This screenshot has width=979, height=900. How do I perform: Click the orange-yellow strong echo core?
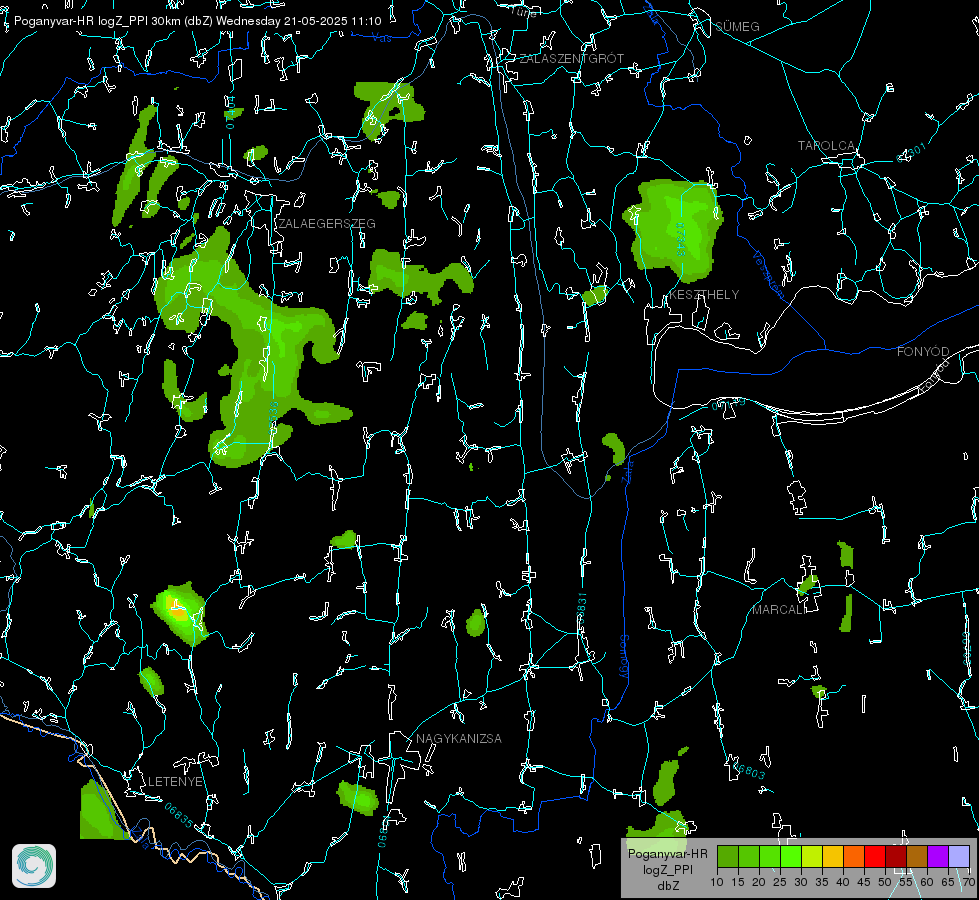point(177,611)
